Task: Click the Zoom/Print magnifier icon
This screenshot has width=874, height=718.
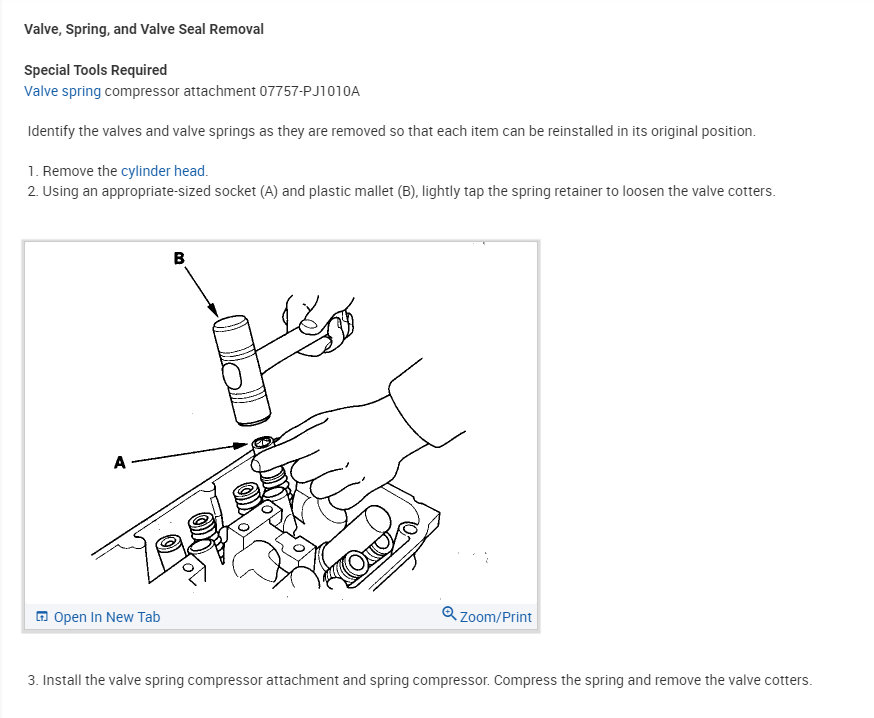Action: click(449, 614)
